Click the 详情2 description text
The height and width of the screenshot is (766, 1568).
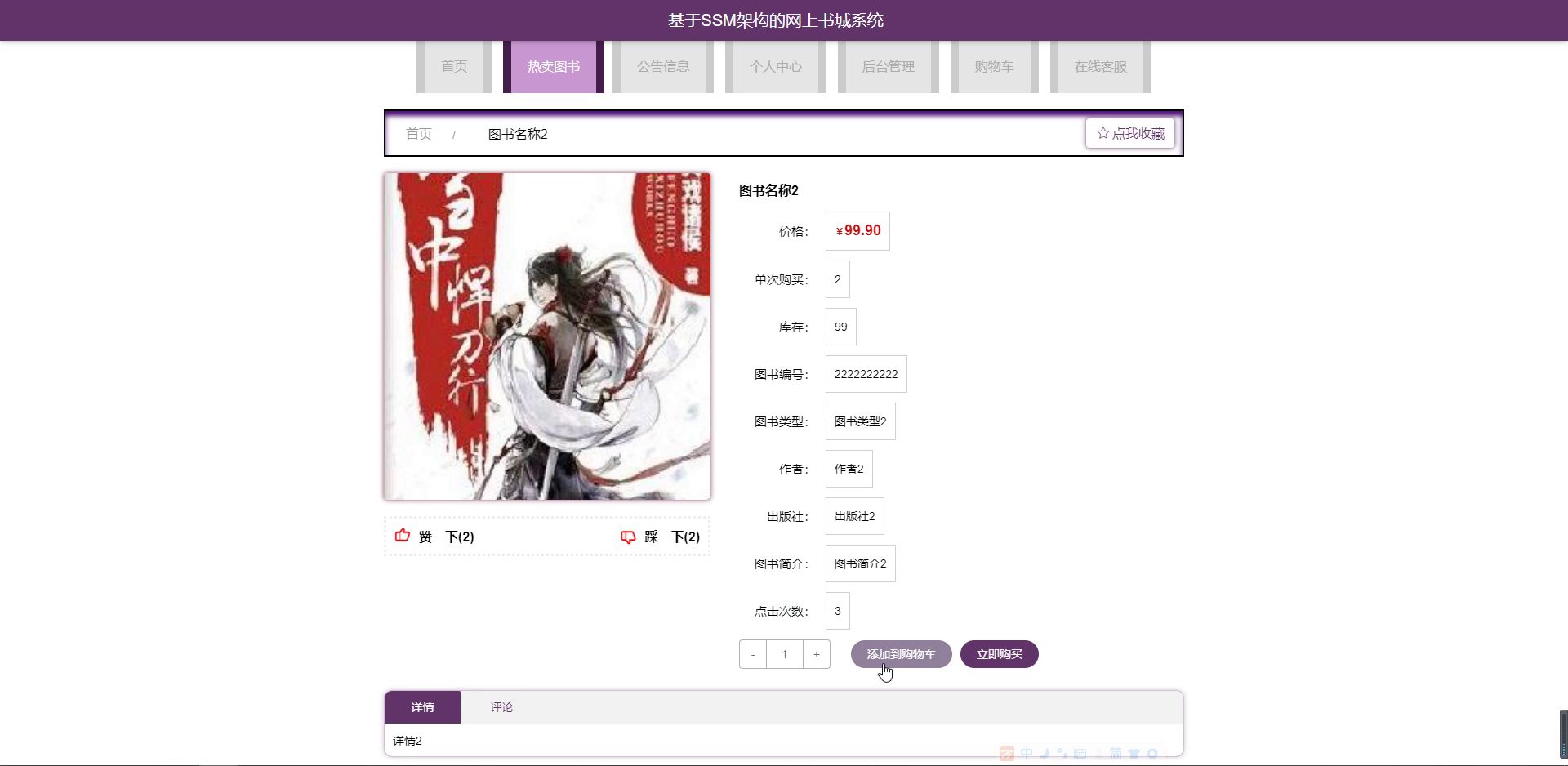(x=408, y=741)
